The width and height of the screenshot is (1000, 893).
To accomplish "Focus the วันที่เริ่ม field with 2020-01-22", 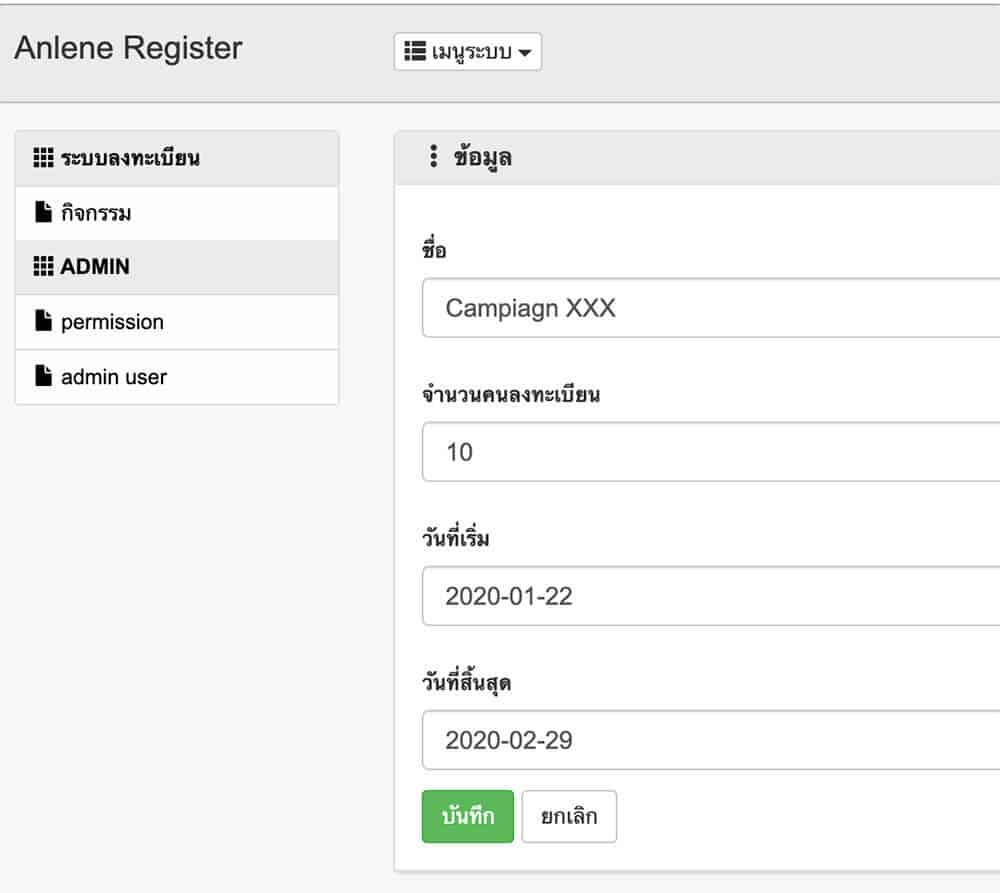I will click(710, 596).
